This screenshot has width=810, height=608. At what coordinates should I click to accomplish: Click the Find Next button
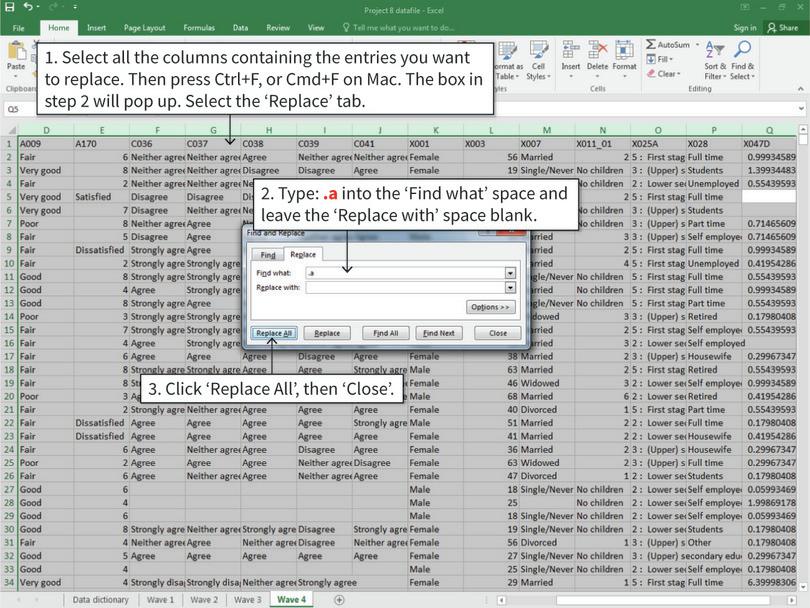[x=438, y=333]
